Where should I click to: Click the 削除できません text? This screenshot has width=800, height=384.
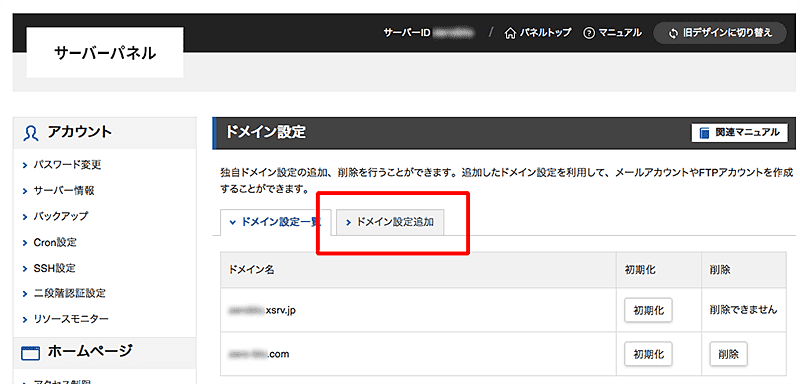click(x=743, y=310)
